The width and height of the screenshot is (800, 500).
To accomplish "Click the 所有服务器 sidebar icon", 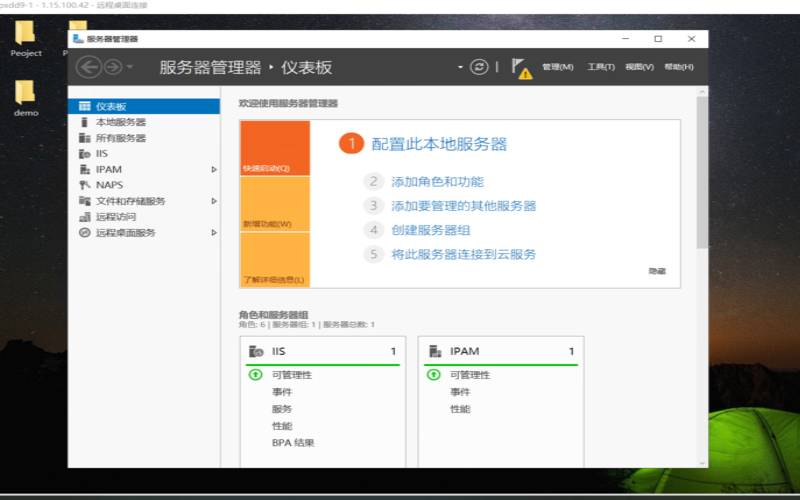I will 85,138.
